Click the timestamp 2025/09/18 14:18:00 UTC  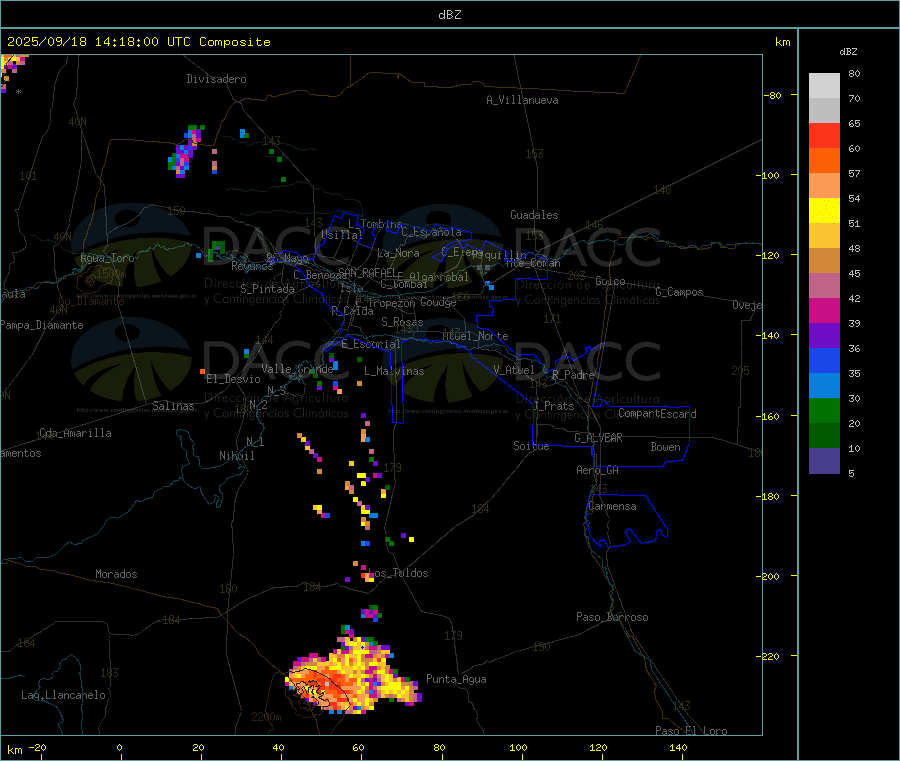99,42
